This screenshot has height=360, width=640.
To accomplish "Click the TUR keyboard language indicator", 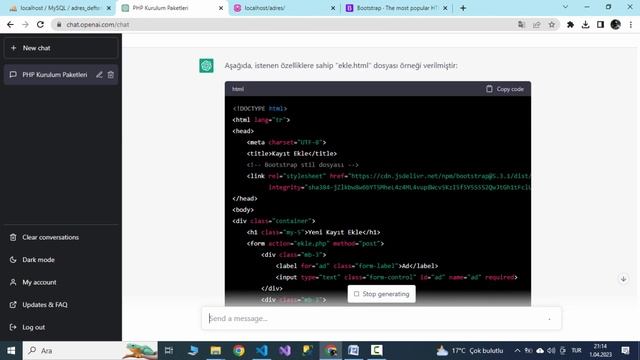I will [x=576, y=351].
